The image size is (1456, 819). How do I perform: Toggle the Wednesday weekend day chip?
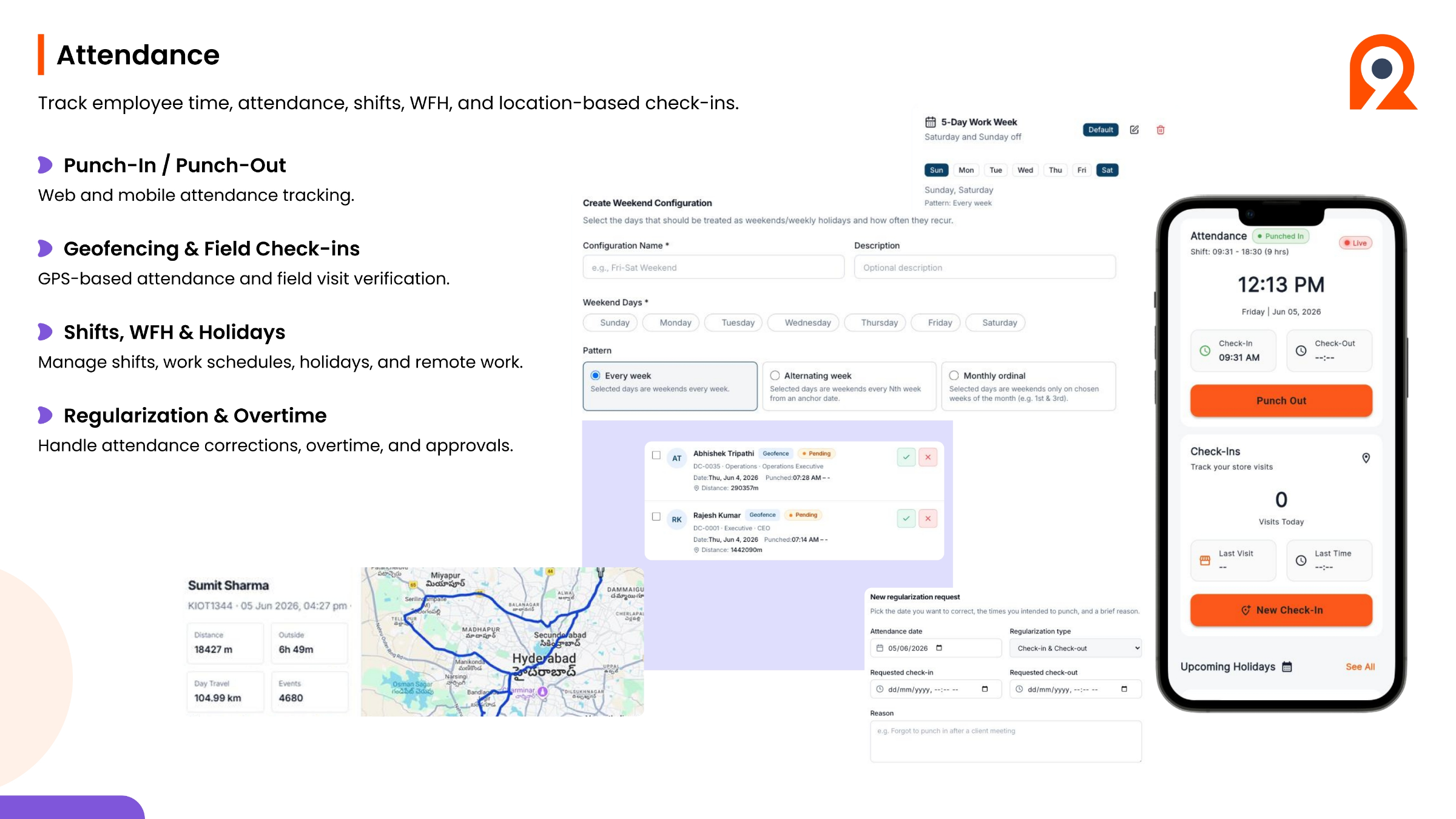803,323
